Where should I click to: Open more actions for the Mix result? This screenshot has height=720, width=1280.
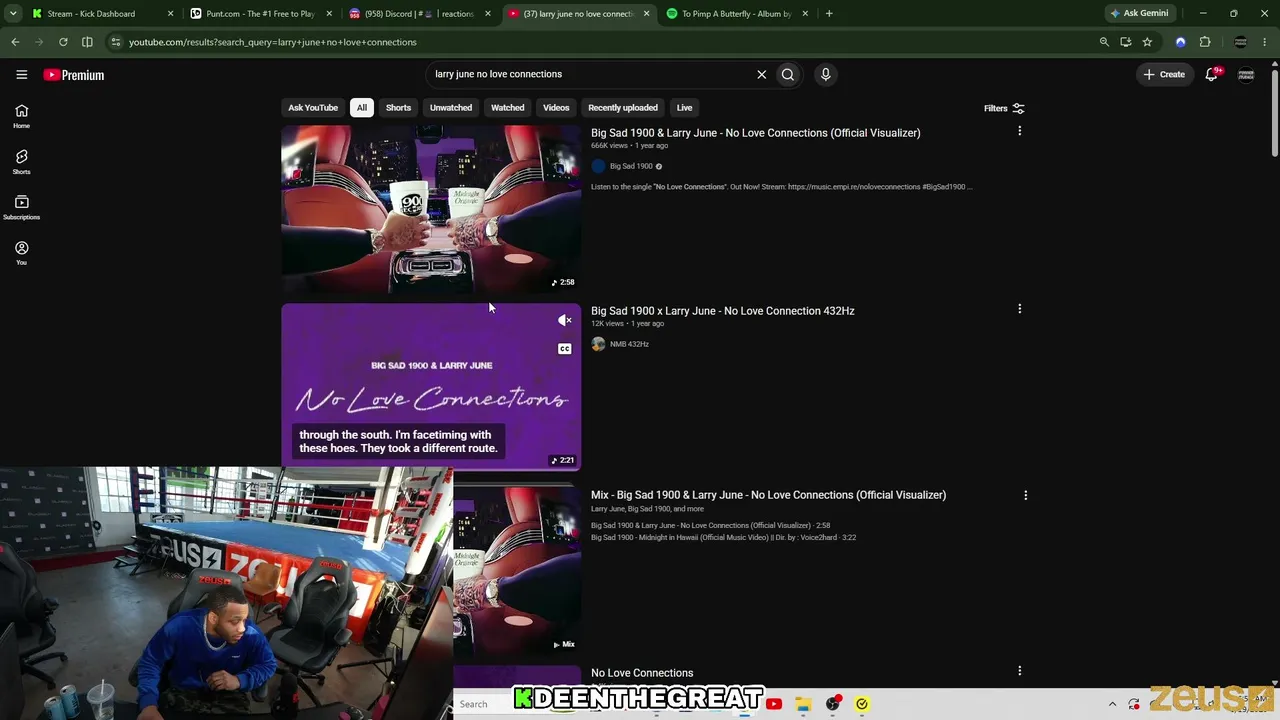1025,495
